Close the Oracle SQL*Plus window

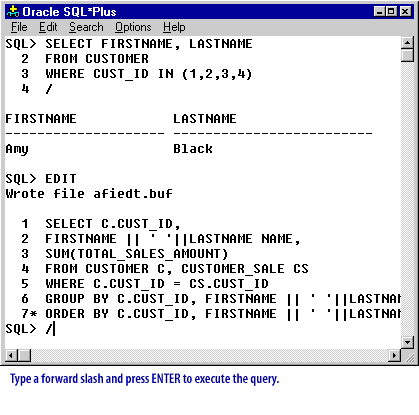pyautogui.click(x=405, y=12)
